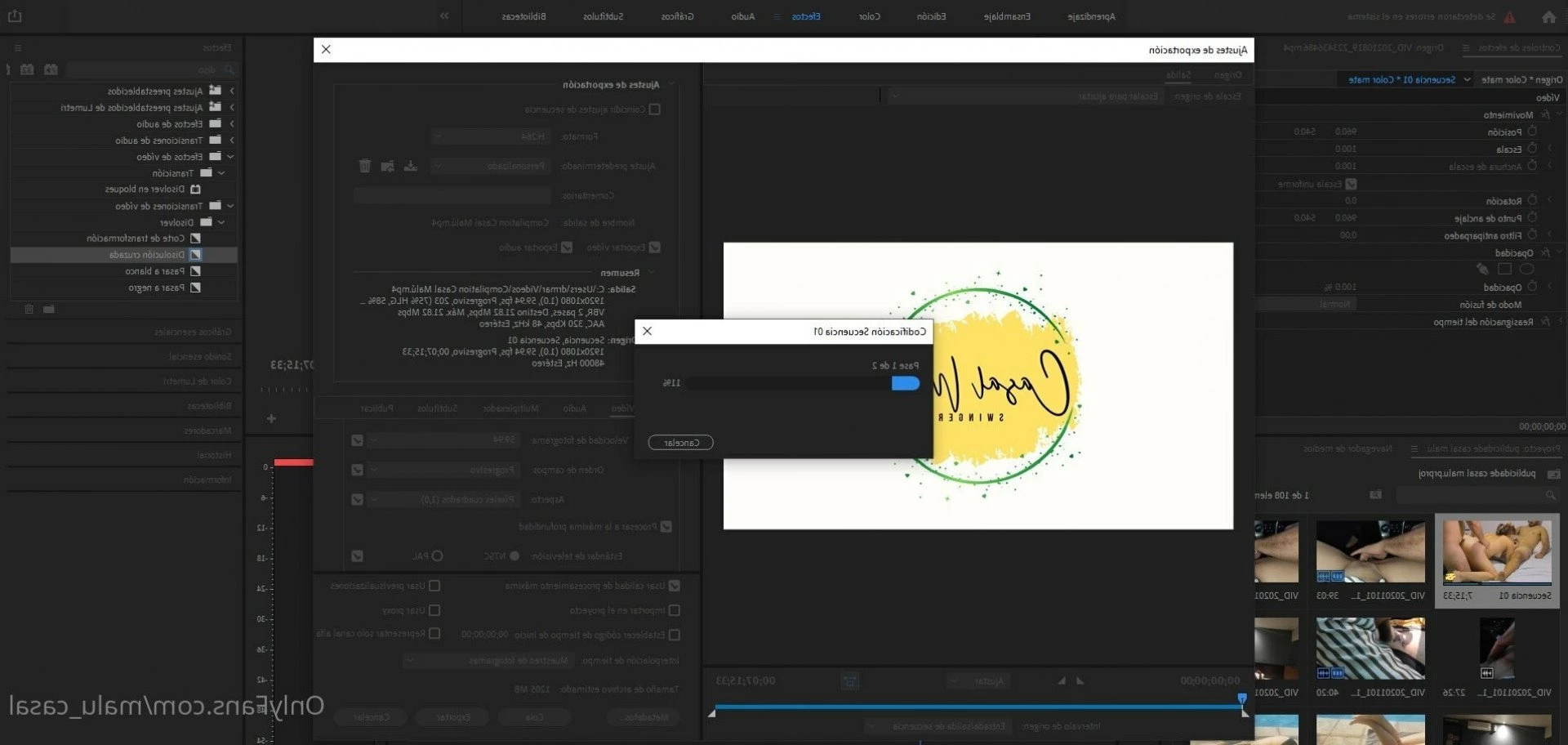Open the Controles de efectos panel menu
This screenshot has width=1568, height=745.
1467,48
